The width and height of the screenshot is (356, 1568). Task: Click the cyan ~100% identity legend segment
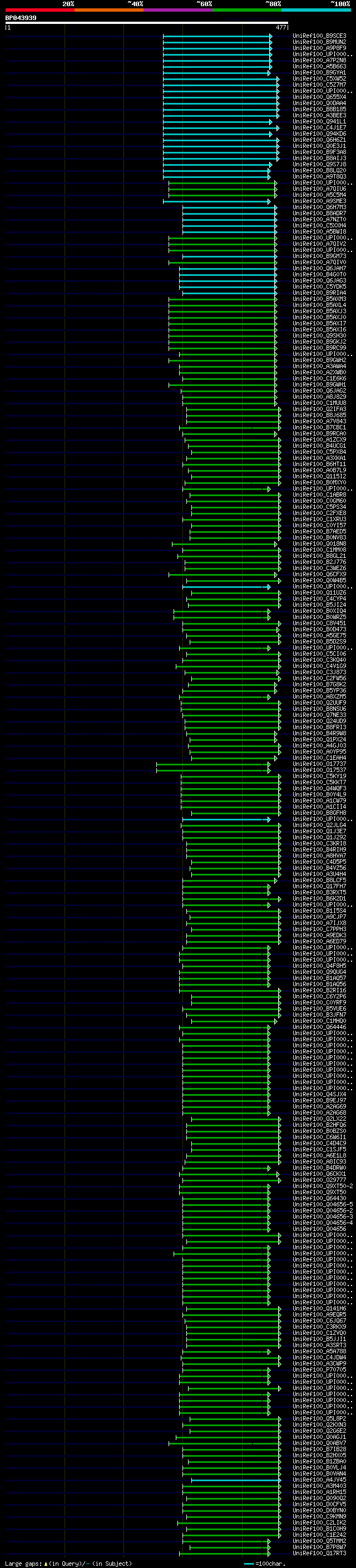click(316, 10)
